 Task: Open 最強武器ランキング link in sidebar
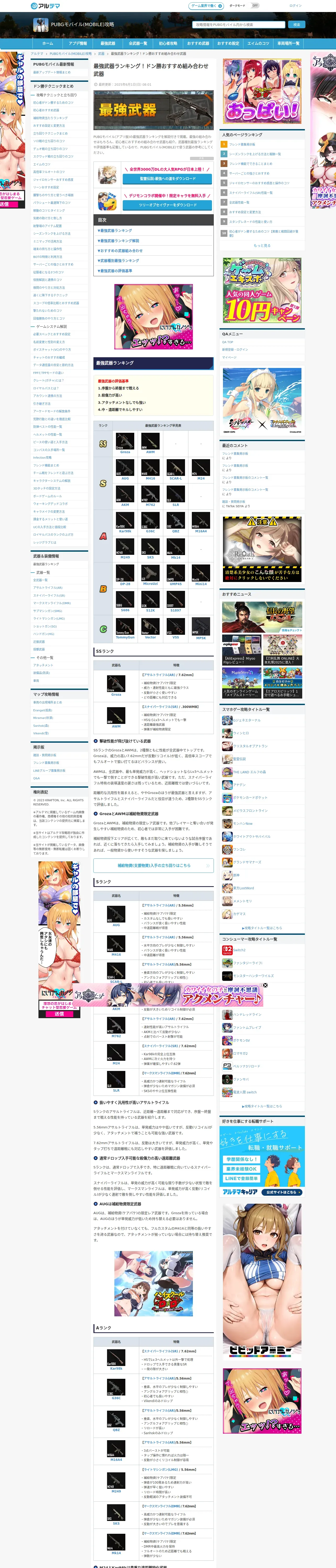click(x=46, y=564)
